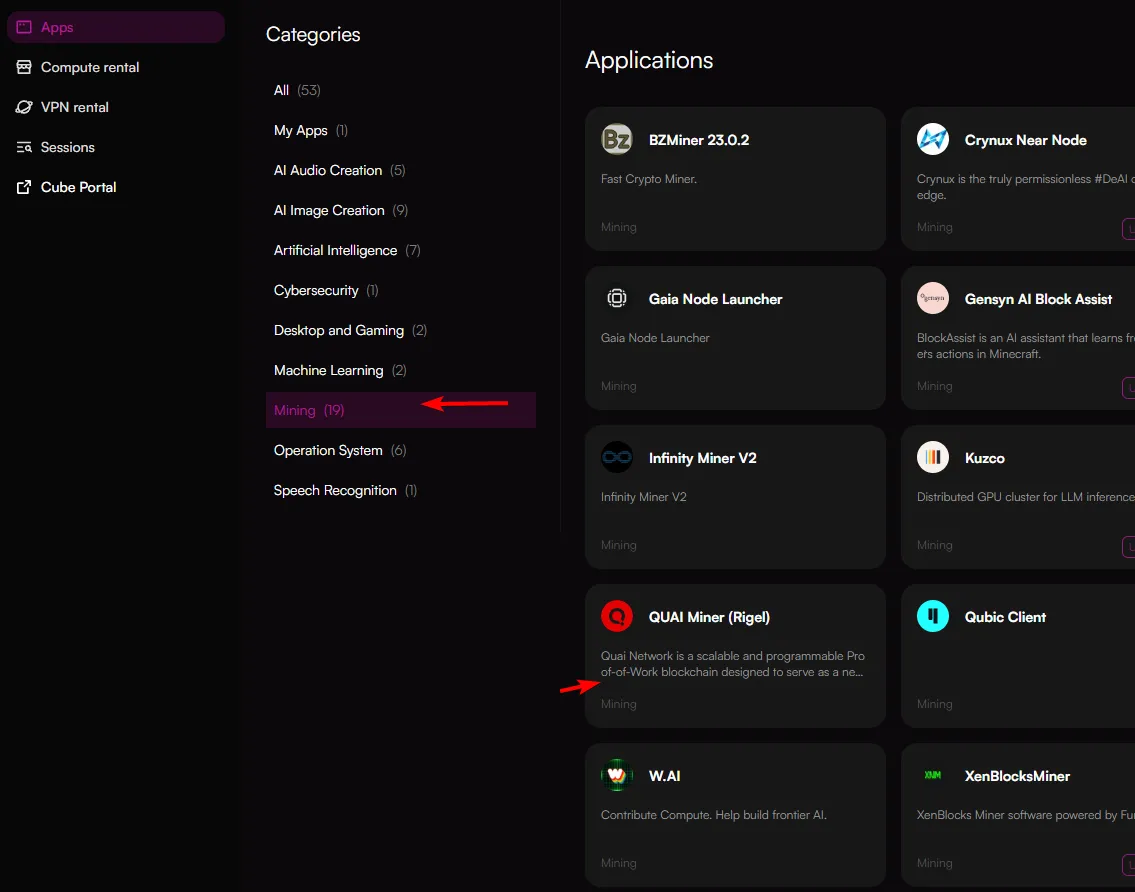Click the Qubic Client cyan logo
This screenshot has height=892, width=1135.
(932, 616)
